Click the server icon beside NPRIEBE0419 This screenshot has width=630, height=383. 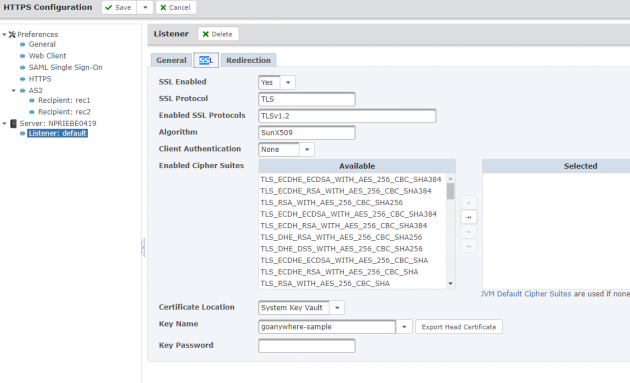click(x=13, y=123)
